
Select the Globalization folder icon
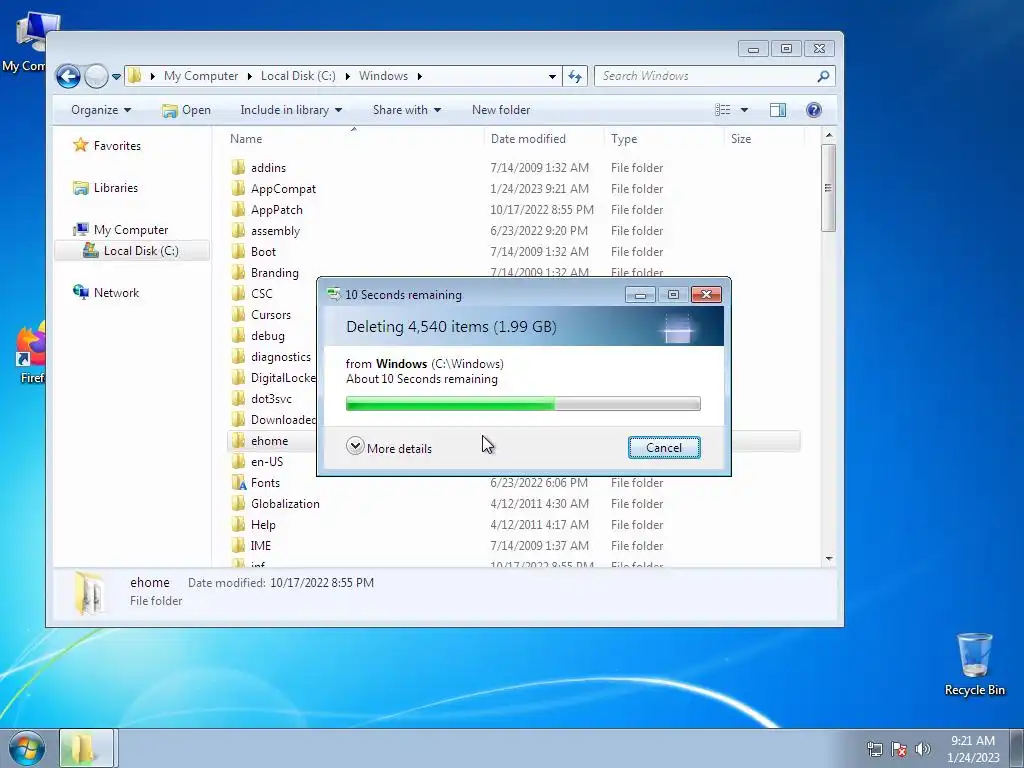pyautogui.click(x=239, y=504)
